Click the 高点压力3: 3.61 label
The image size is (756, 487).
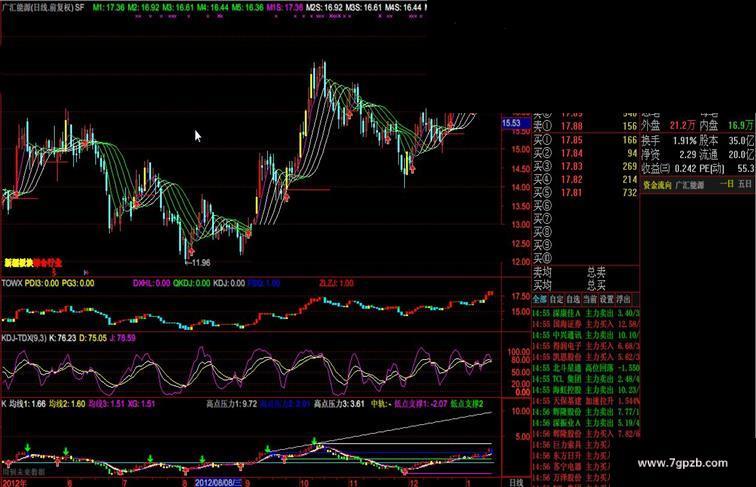click(x=339, y=404)
